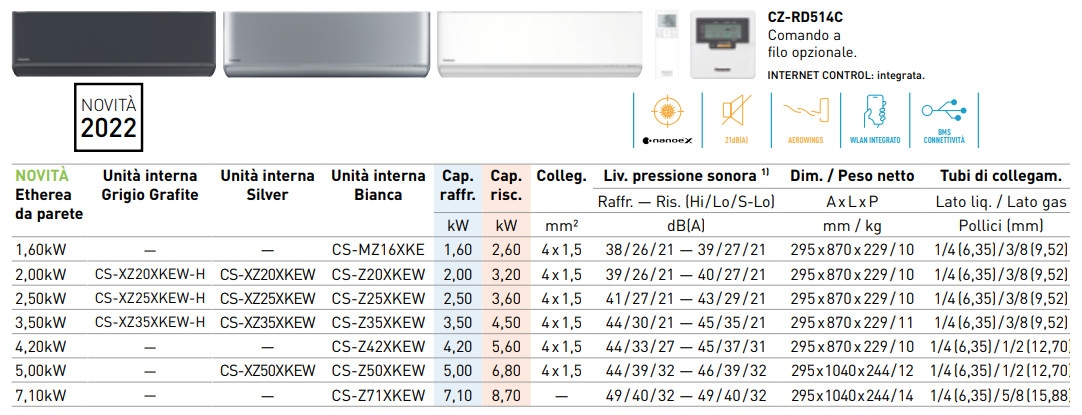Select silver model CS-XZ50XKEW
This screenshot has width=1082, height=415.
[268, 371]
